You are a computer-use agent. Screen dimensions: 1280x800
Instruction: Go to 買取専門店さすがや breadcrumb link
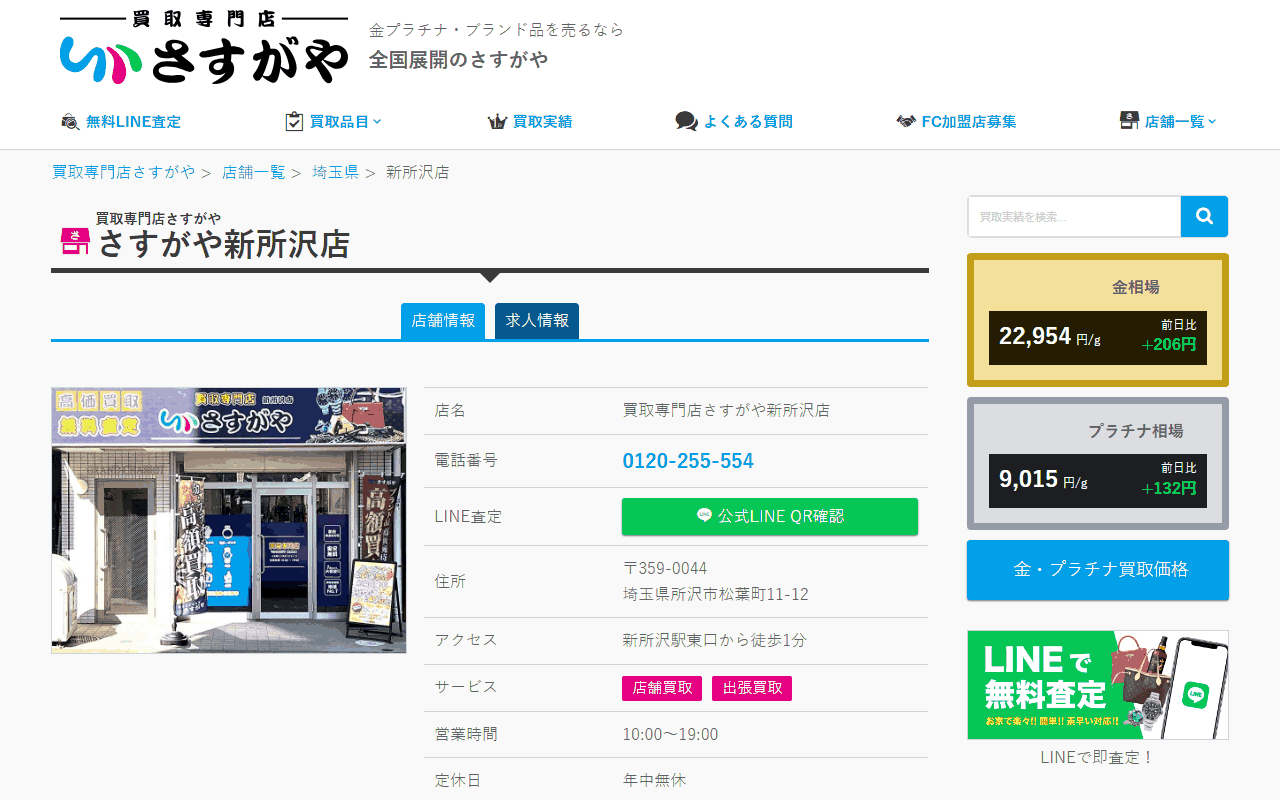[124, 172]
